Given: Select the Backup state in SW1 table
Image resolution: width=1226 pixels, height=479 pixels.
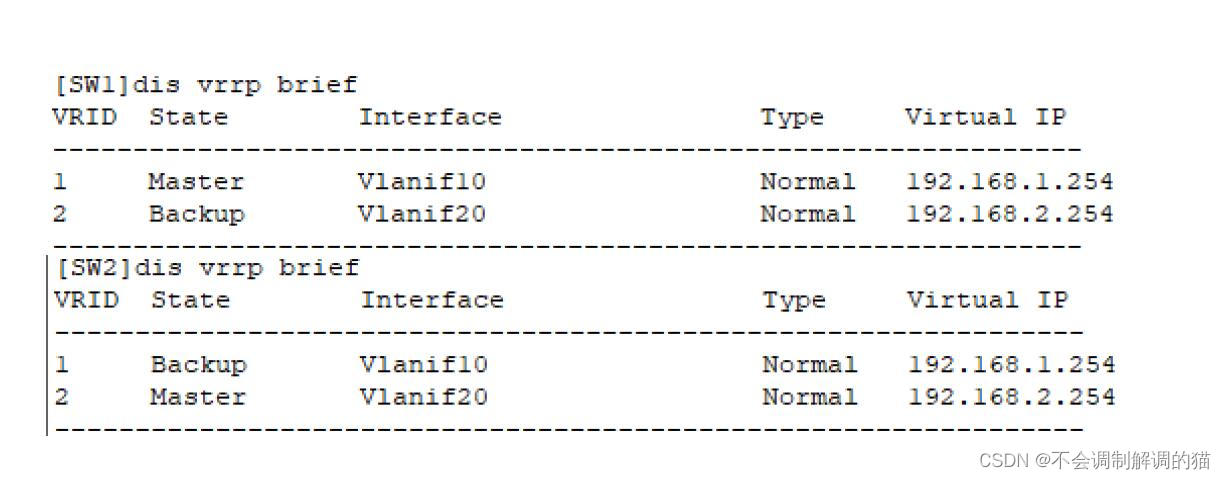Looking at the screenshot, I should [196, 214].
